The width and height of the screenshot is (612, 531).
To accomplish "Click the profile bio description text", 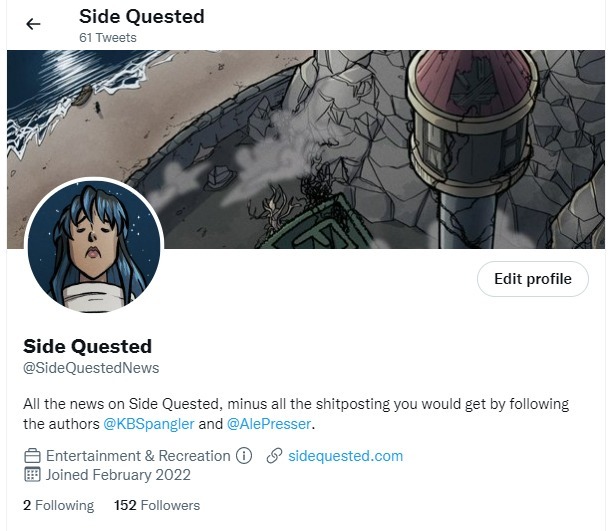I will tap(296, 414).
